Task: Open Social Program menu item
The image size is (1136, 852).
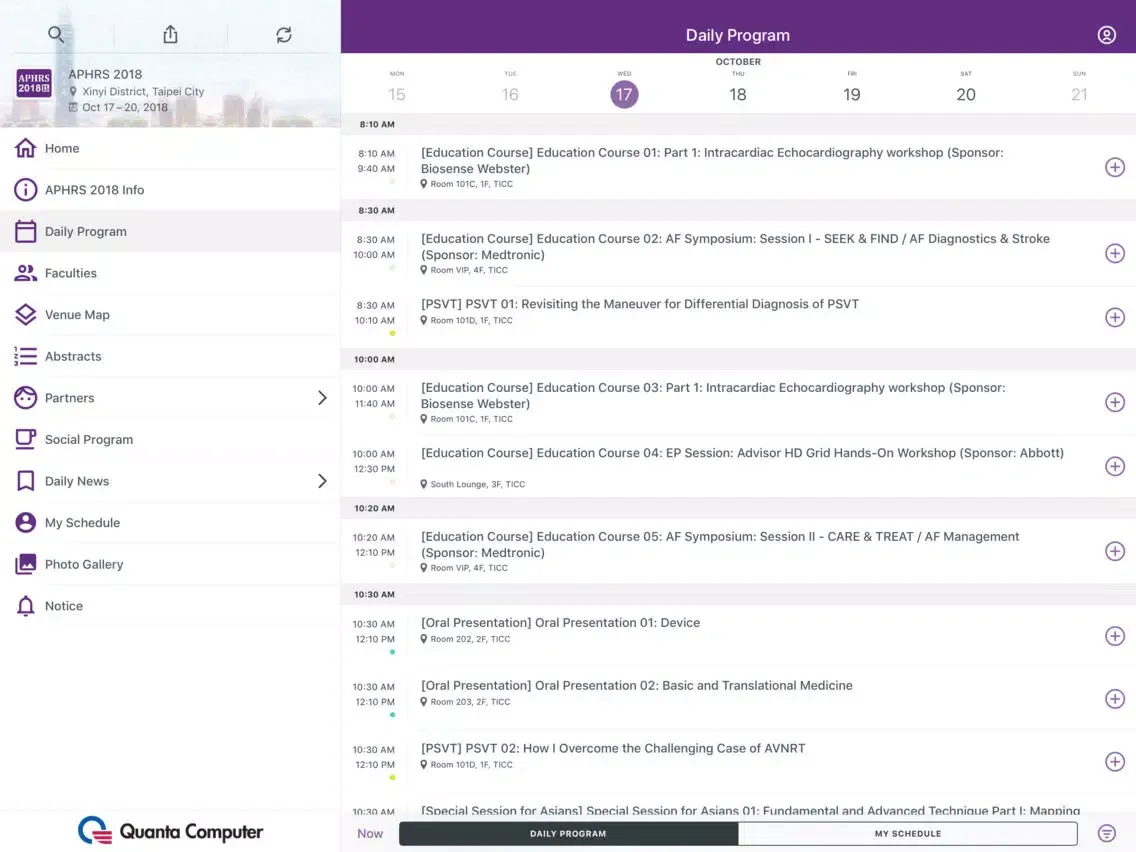Action: coord(170,440)
